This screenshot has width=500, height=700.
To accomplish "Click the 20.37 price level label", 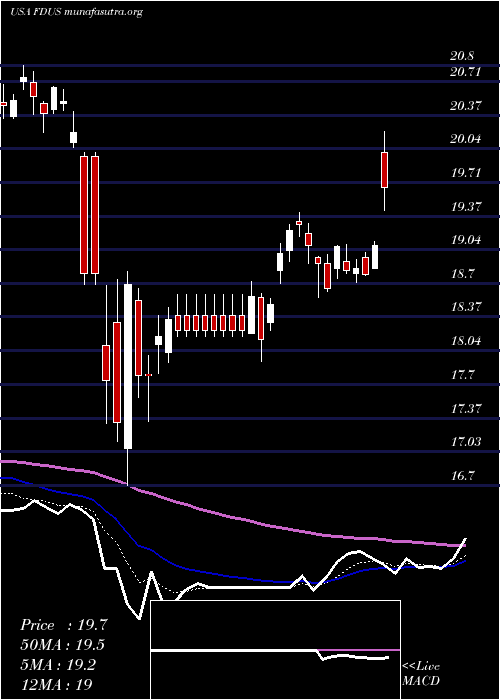I will (x=465, y=106).
